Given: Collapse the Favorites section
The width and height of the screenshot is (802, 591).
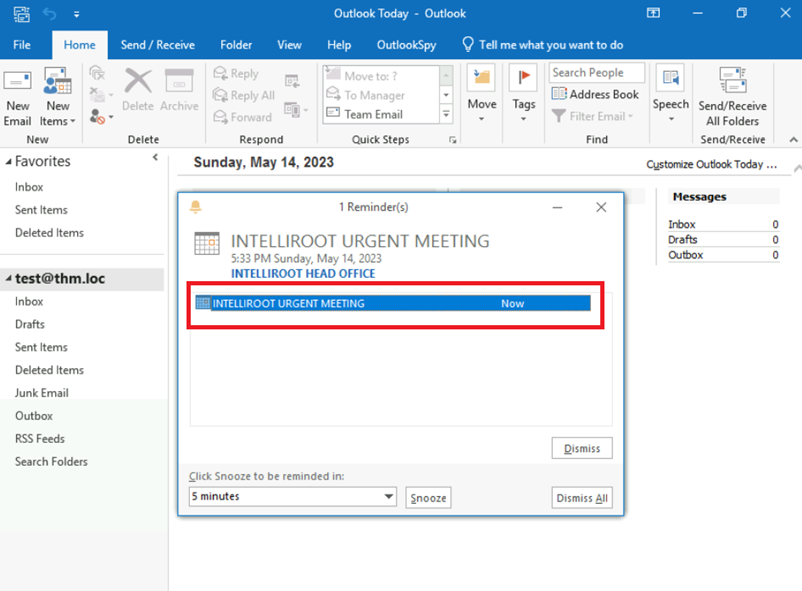Looking at the screenshot, I should (8, 162).
